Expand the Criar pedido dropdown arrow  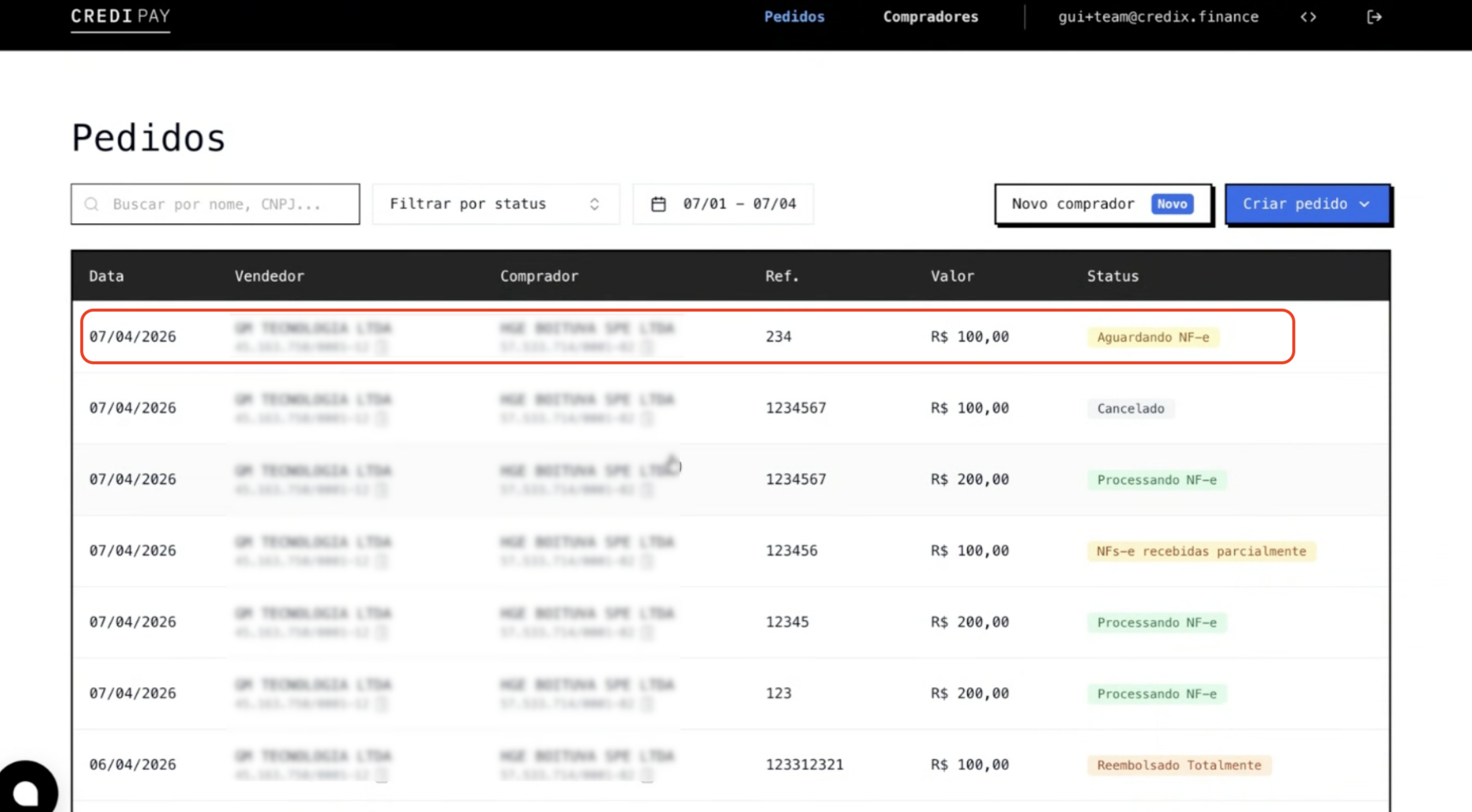[1365, 204]
